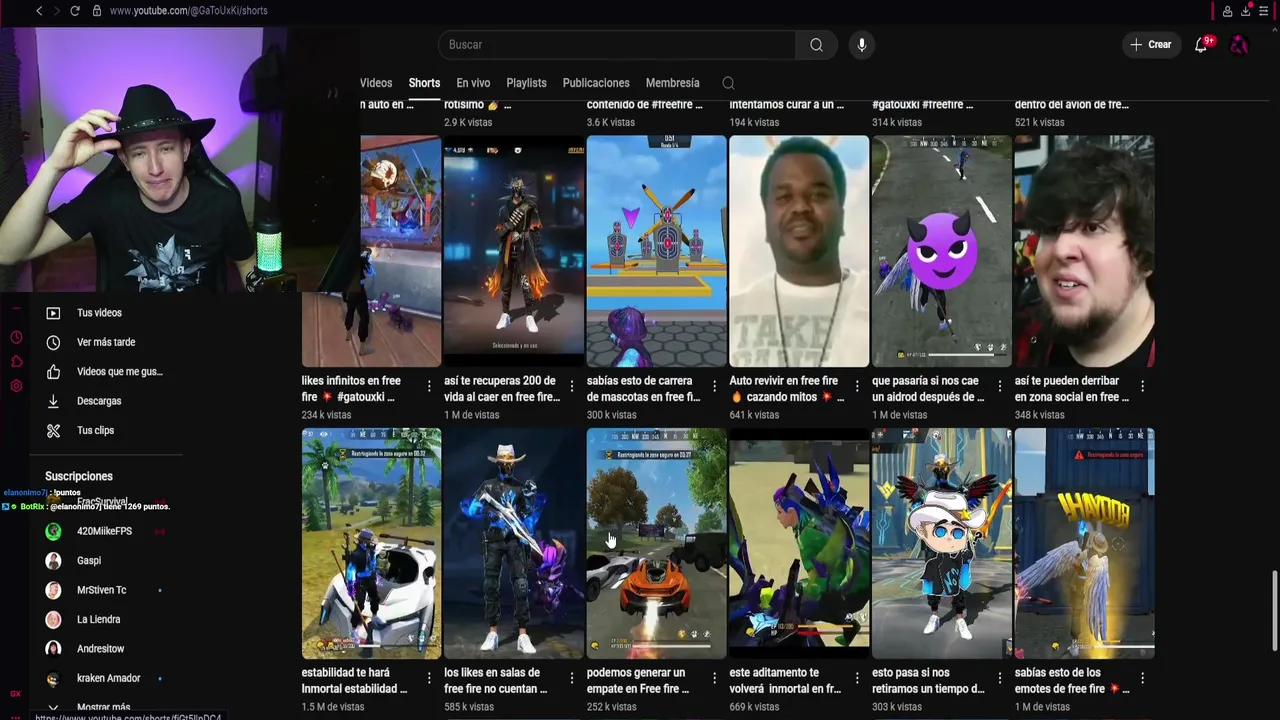Click the Crear button
Screen dimensions: 1280x720
[x=1150, y=45]
